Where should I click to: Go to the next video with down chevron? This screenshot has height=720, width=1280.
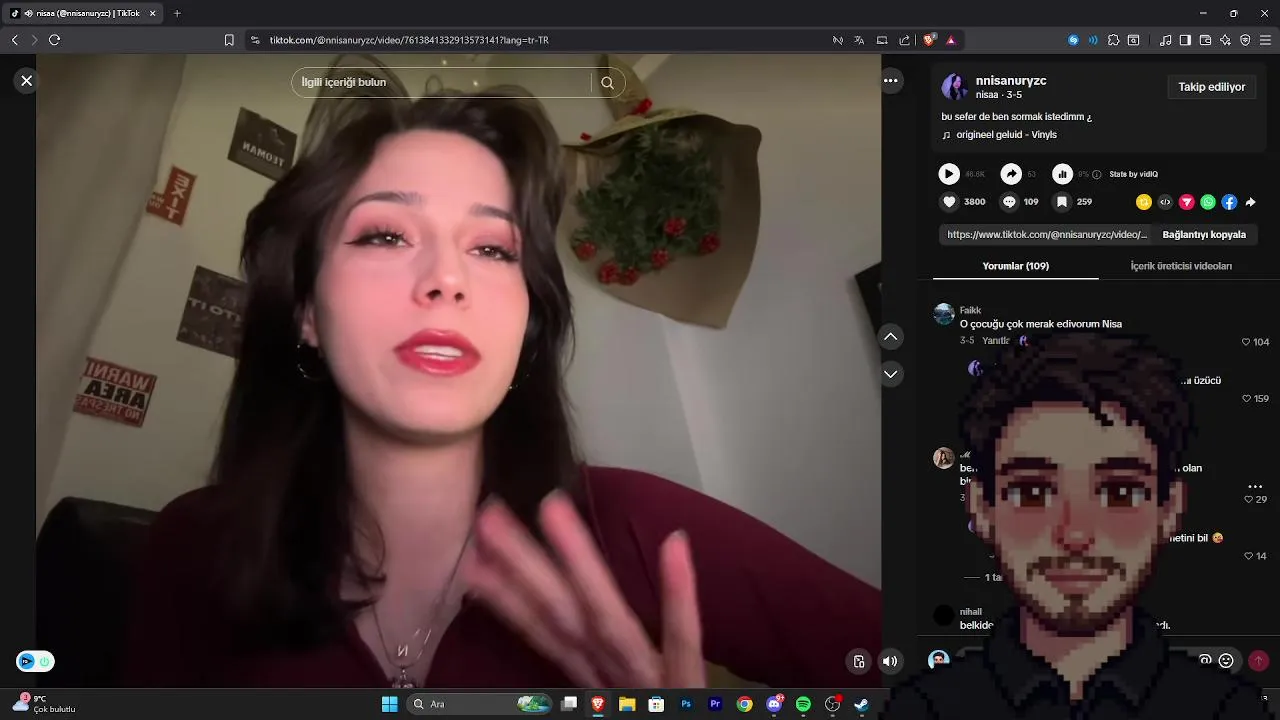pos(890,374)
